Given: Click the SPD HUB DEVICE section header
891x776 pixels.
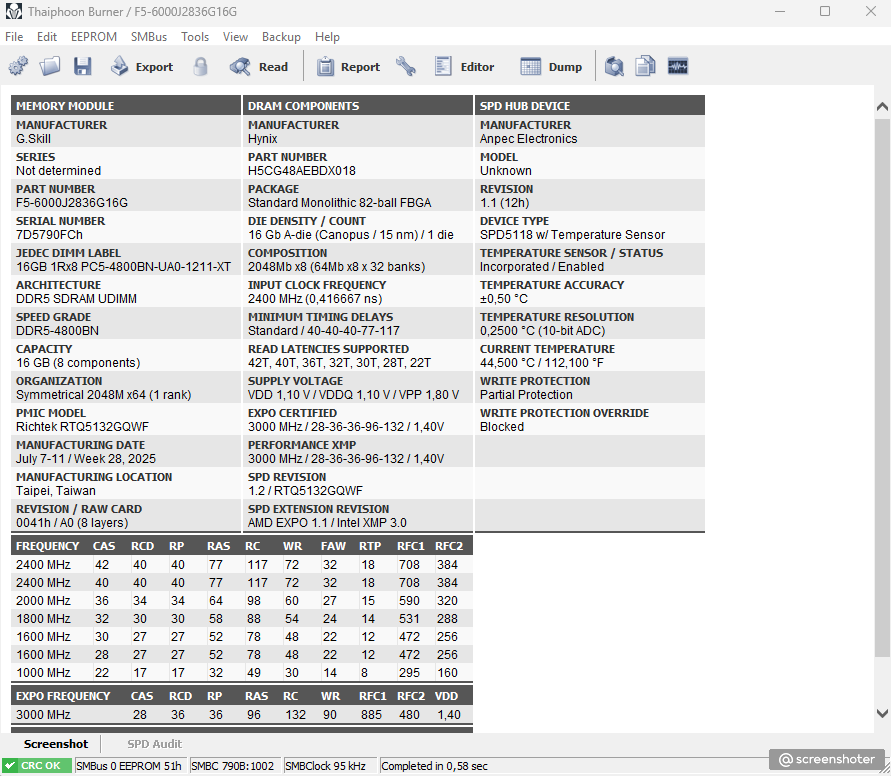Looking at the screenshot, I should pyautogui.click(x=590, y=106).
